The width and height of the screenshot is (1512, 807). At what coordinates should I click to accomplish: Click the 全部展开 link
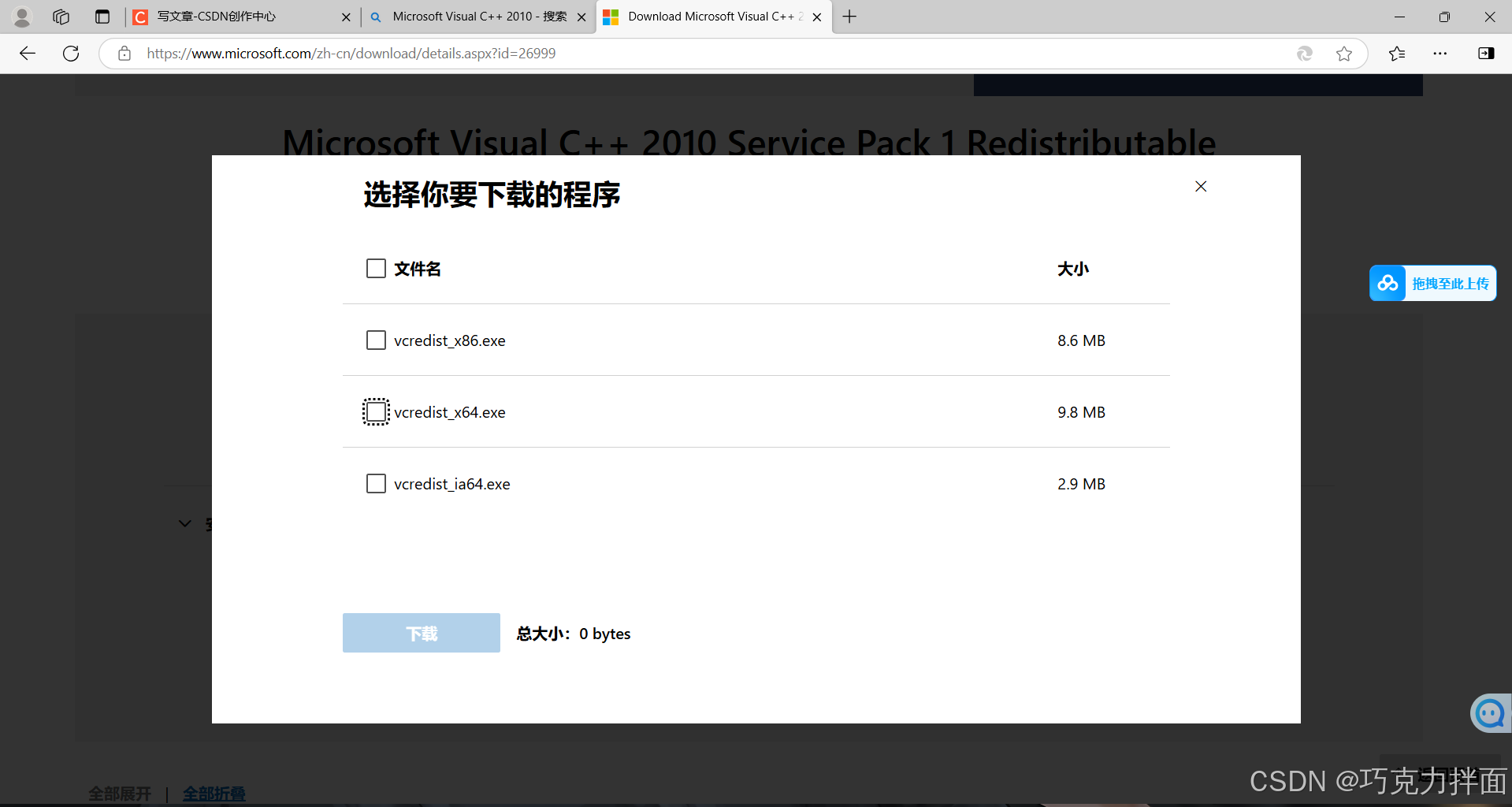pos(120,793)
